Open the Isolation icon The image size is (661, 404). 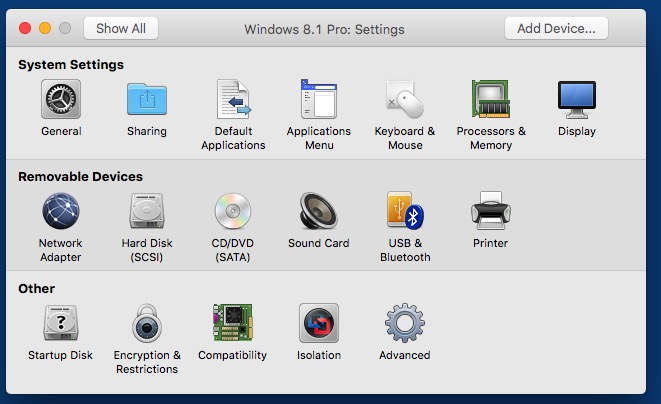(319, 323)
